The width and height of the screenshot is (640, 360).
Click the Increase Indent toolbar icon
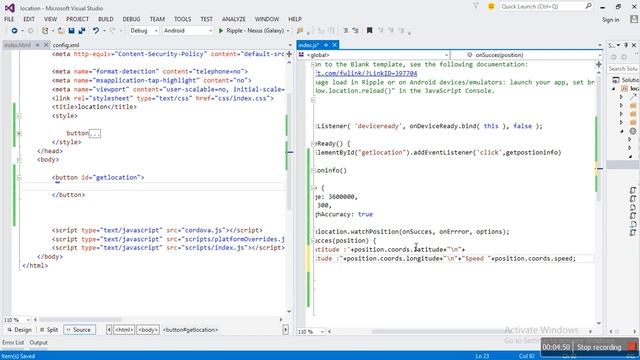pyautogui.click(x=356, y=31)
